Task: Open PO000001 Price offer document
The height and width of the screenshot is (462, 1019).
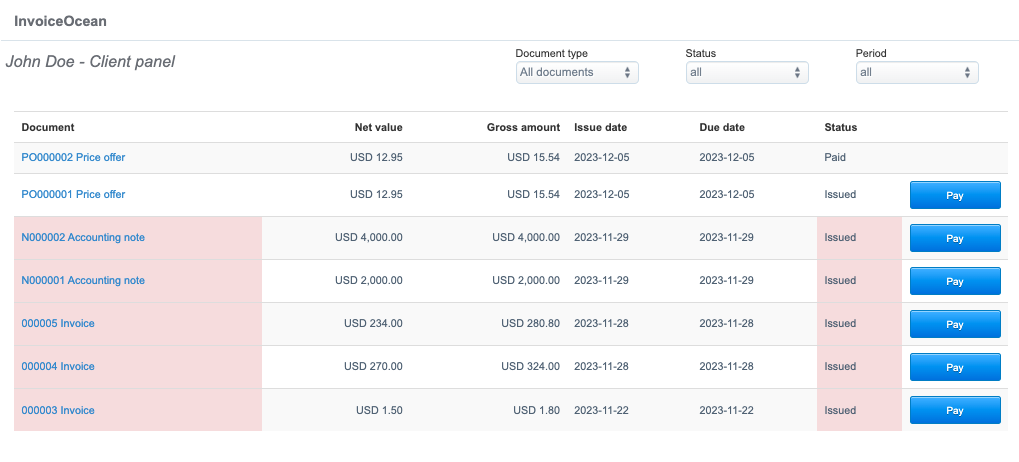Action: [x=73, y=194]
